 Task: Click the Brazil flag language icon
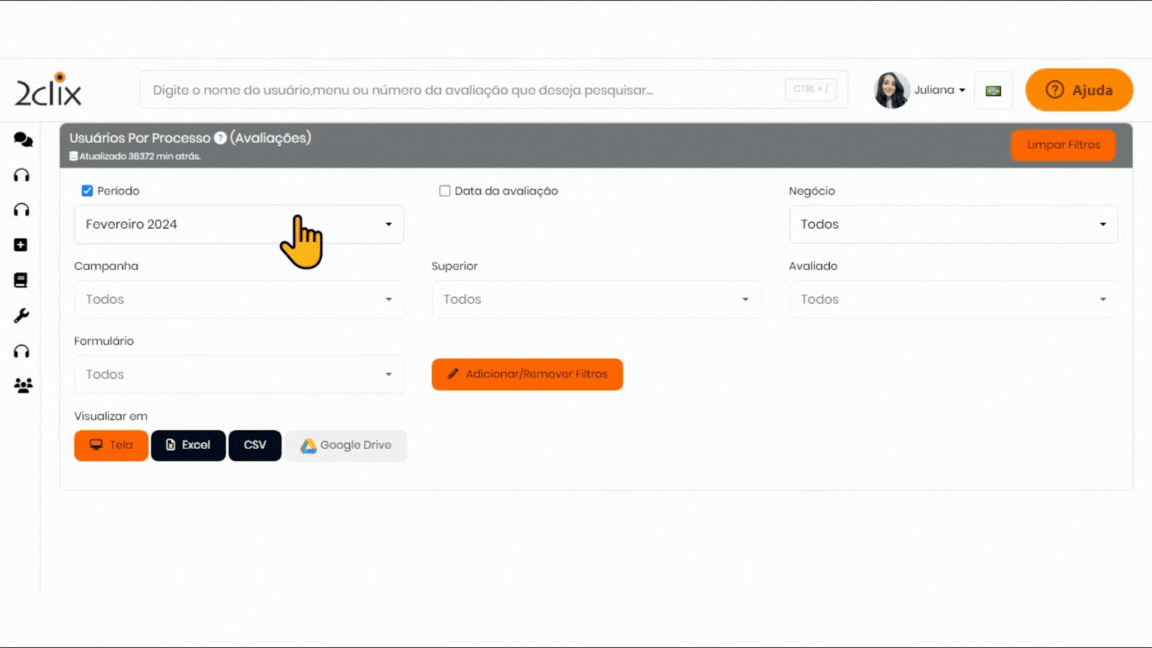coord(993,90)
